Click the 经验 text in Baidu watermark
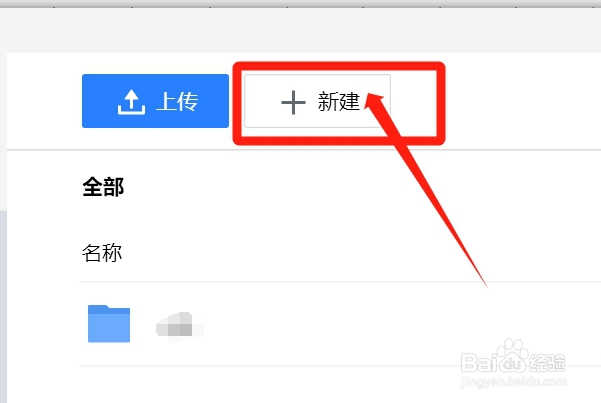Screen dimensions: 601x403 point(547,363)
